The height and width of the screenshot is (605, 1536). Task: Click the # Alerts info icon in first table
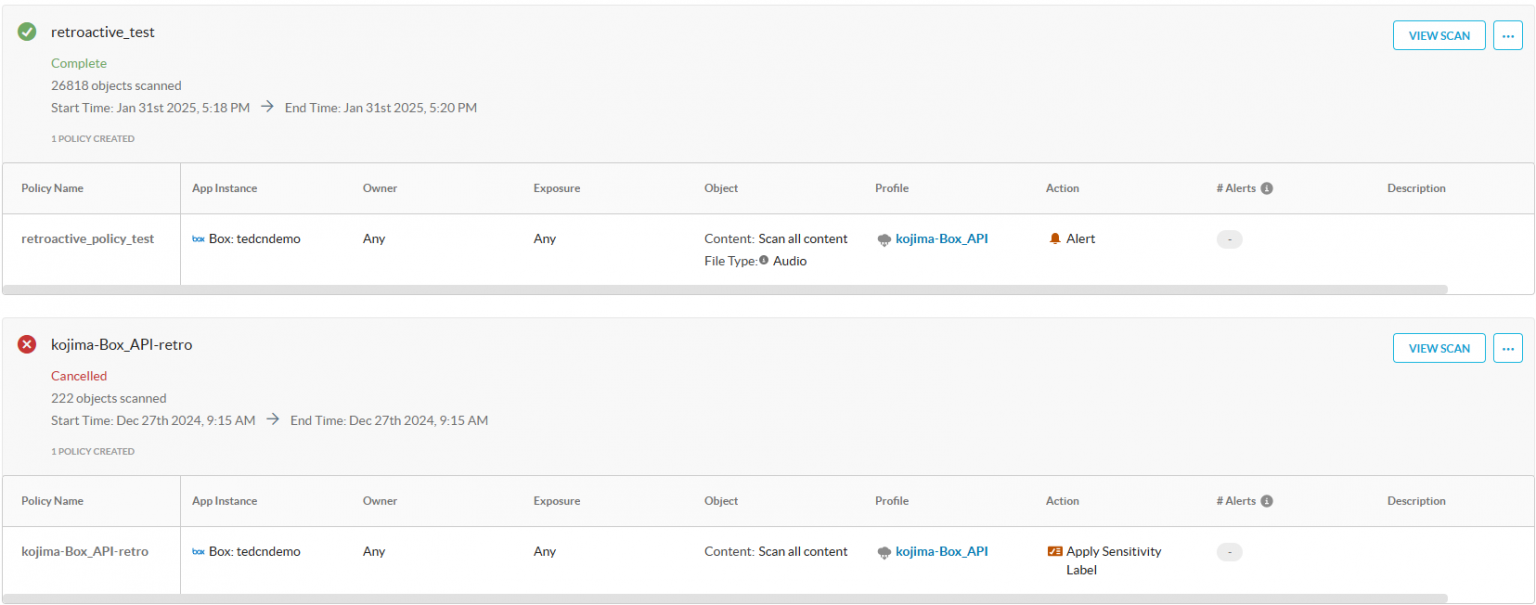pos(1267,188)
